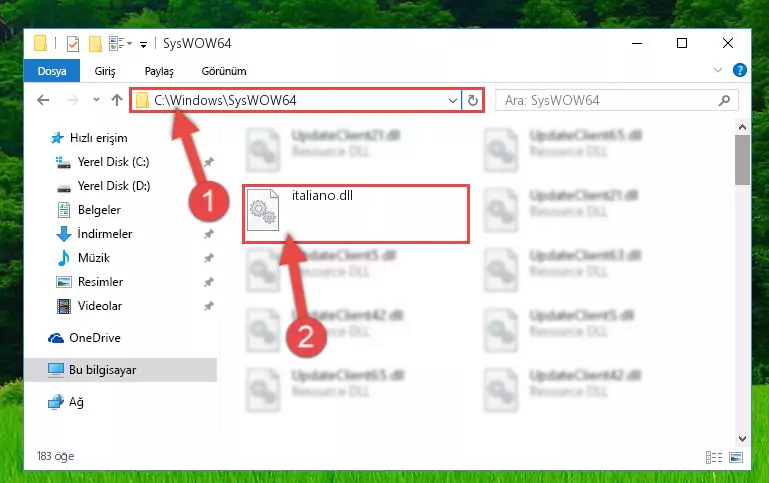Open Videolar folder in sidebar
The image size is (769, 483).
point(100,306)
